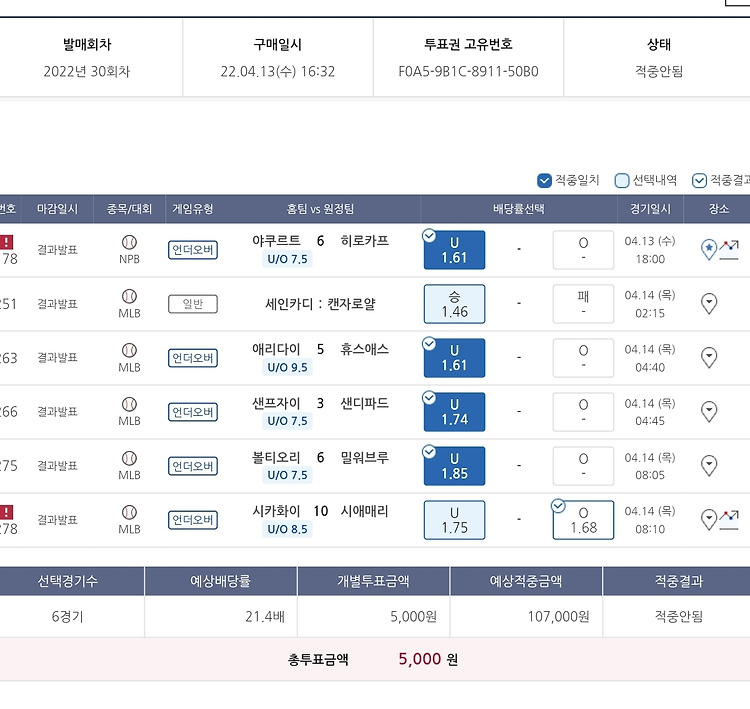Select U 1.74 odds for 샌프자이 game

click(454, 412)
